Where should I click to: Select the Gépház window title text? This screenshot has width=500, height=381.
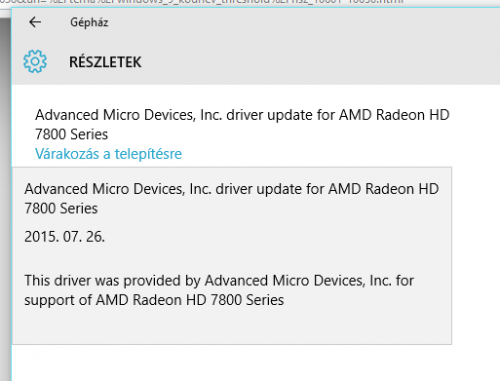point(89,23)
